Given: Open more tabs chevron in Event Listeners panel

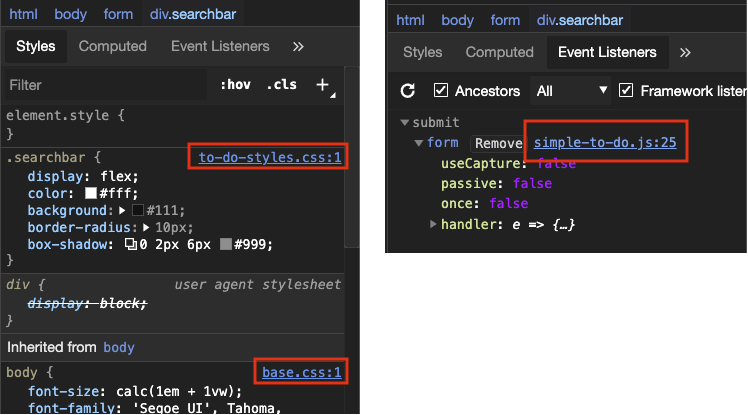Looking at the screenshot, I should [685, 52].
